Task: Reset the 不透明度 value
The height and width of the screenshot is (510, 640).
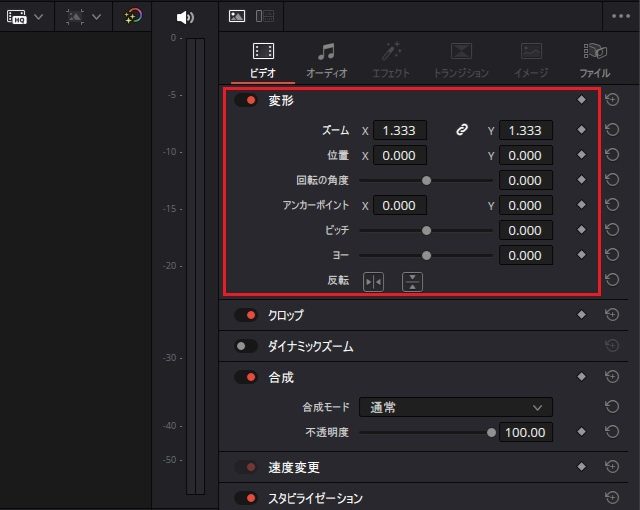Action: point(612,432)
